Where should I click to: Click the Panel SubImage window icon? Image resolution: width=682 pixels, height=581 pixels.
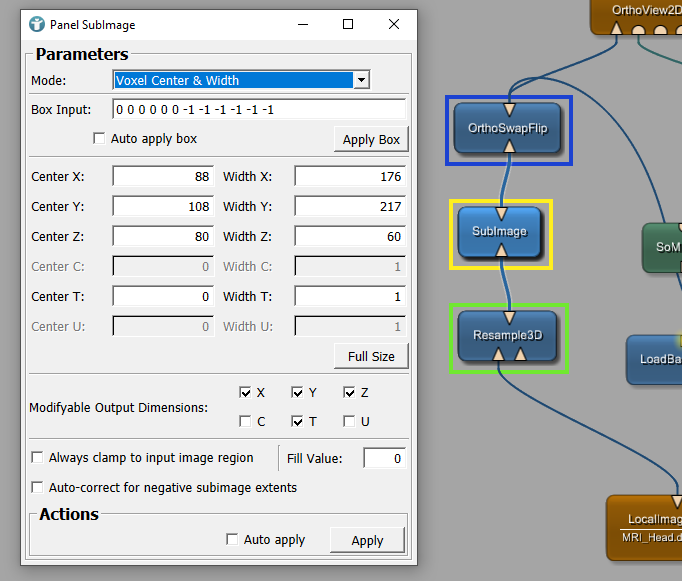(x=37, y=24)
